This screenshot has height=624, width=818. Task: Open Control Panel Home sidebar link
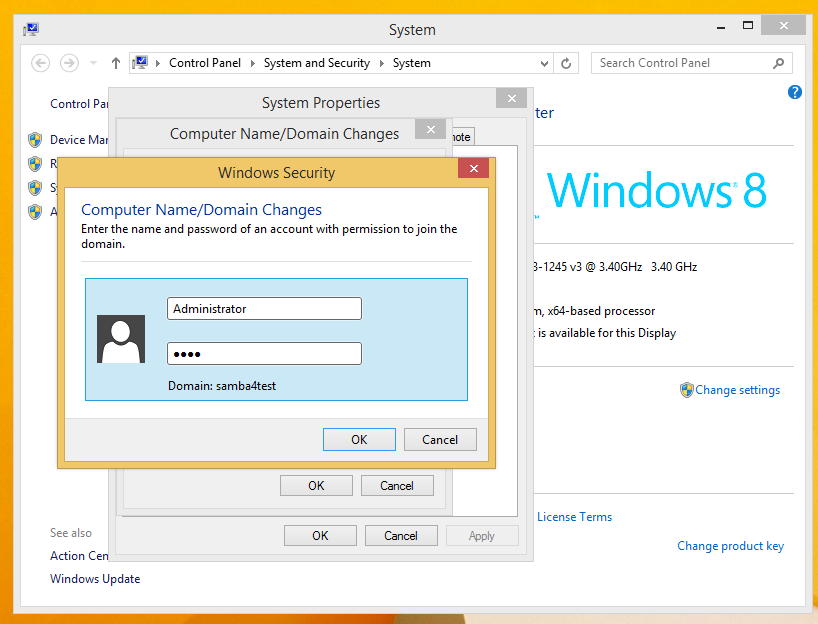point(79,104)
